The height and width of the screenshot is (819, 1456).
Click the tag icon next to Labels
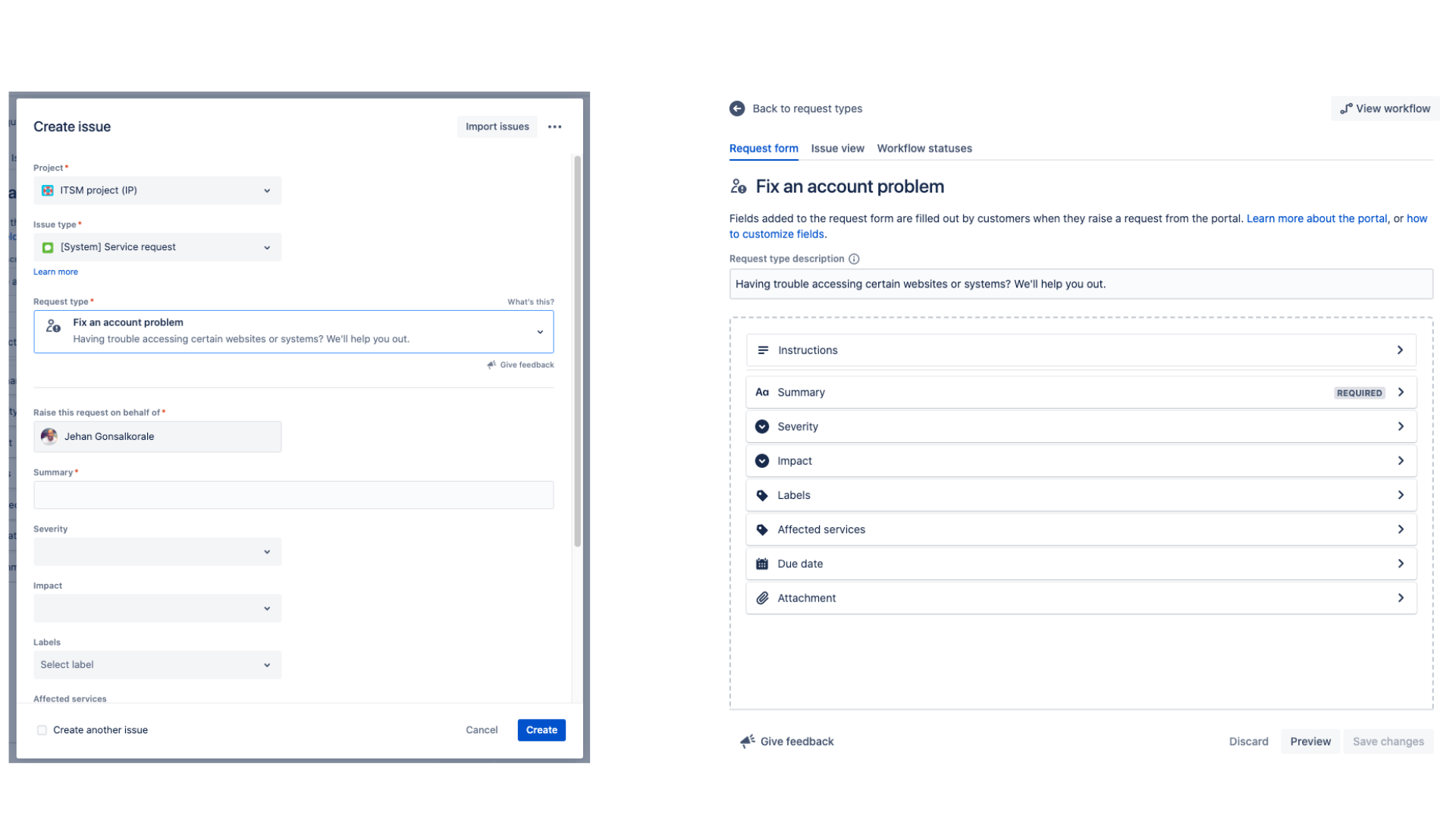(762, 494)
